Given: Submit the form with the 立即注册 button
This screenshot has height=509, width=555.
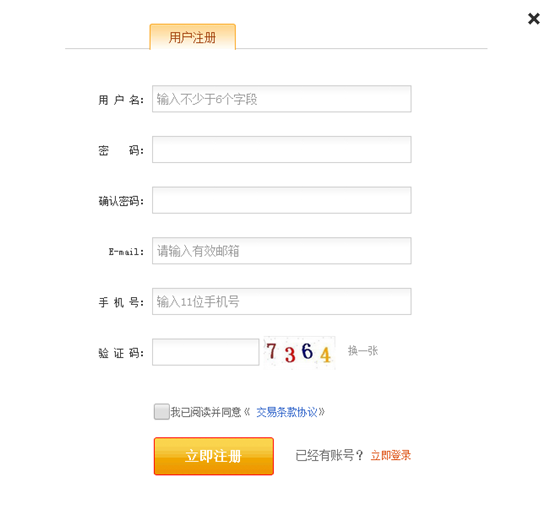Looking at the screenshot, I should [x=214, y=456].
